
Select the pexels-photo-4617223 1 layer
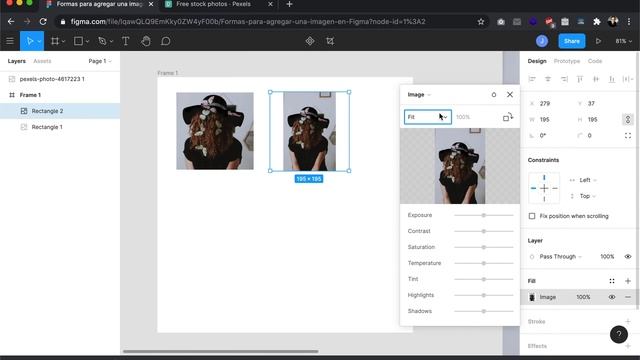click(60, 79)
